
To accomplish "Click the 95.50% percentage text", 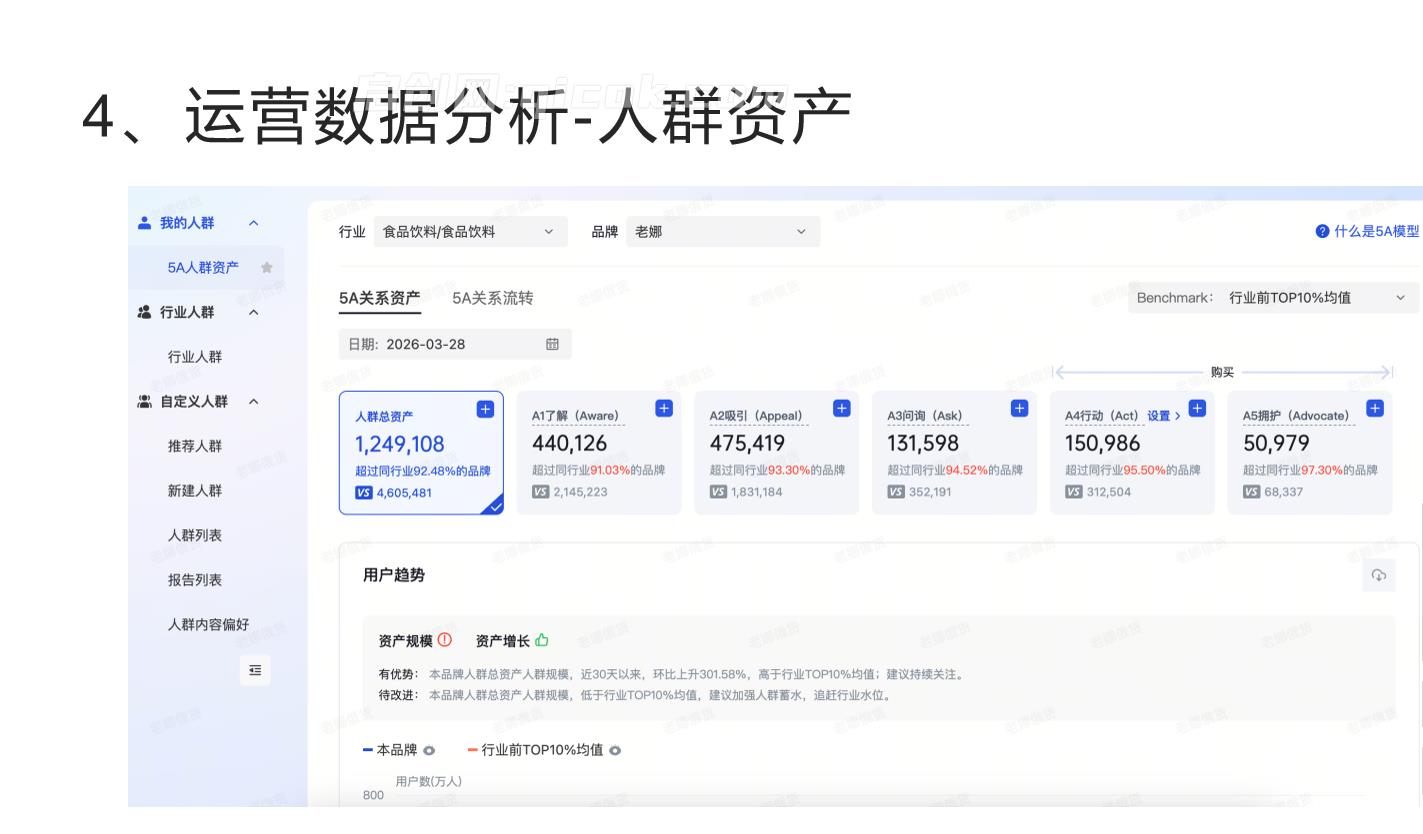I will 1145,470.
